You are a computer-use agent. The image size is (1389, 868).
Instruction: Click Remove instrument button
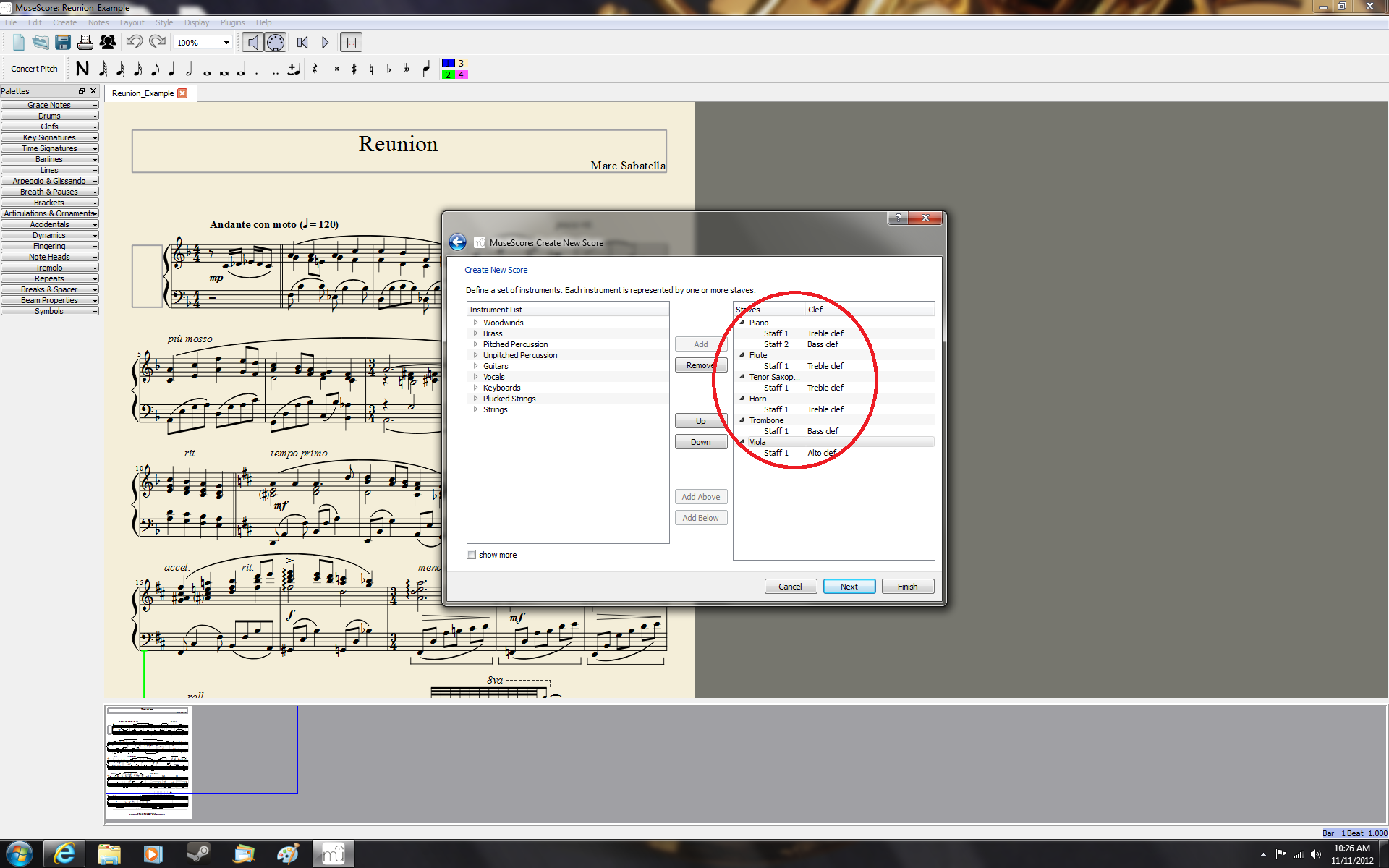pos(701,365)
